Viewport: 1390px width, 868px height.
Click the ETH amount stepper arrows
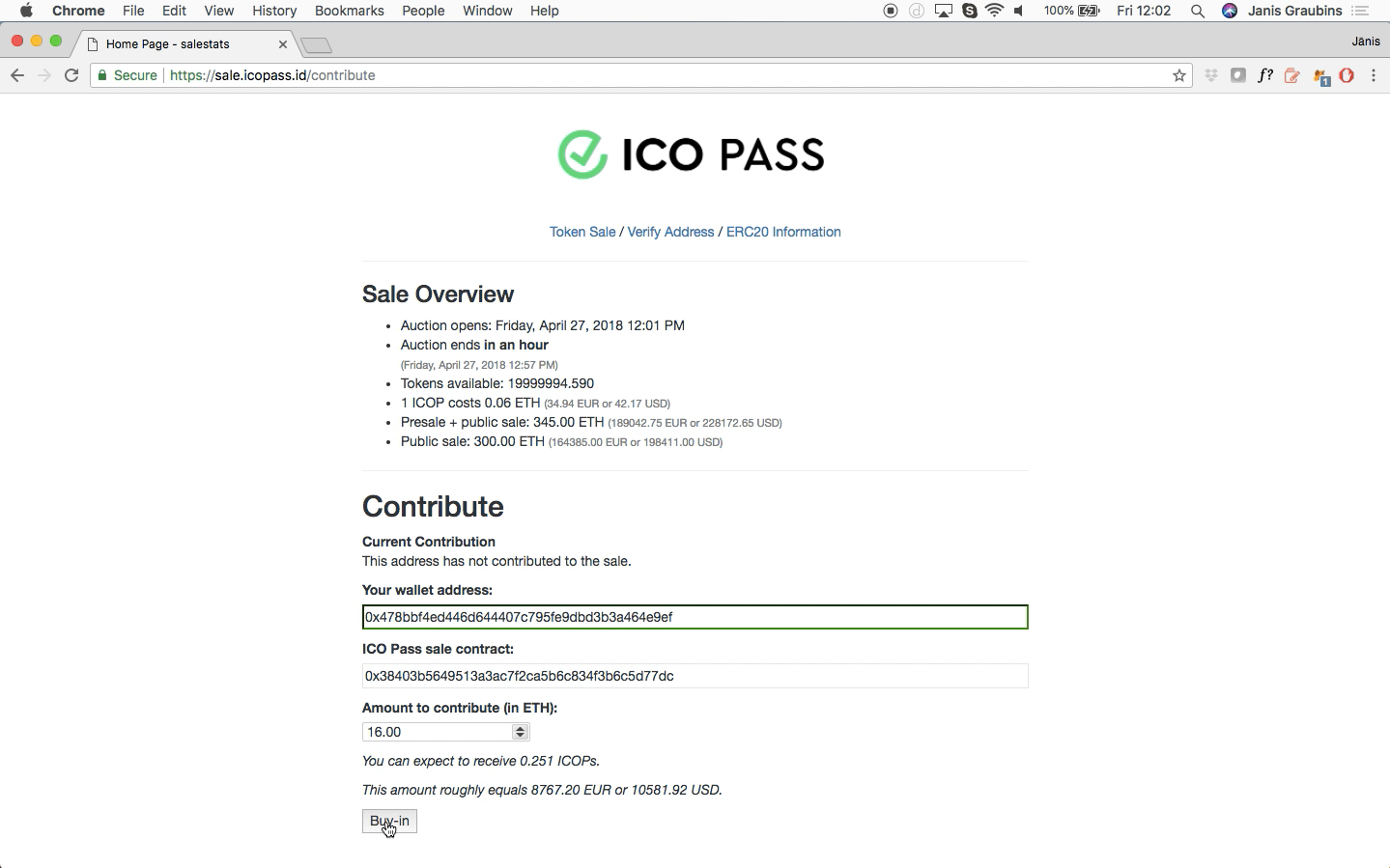pyautogui.click(x=521, y=732)
